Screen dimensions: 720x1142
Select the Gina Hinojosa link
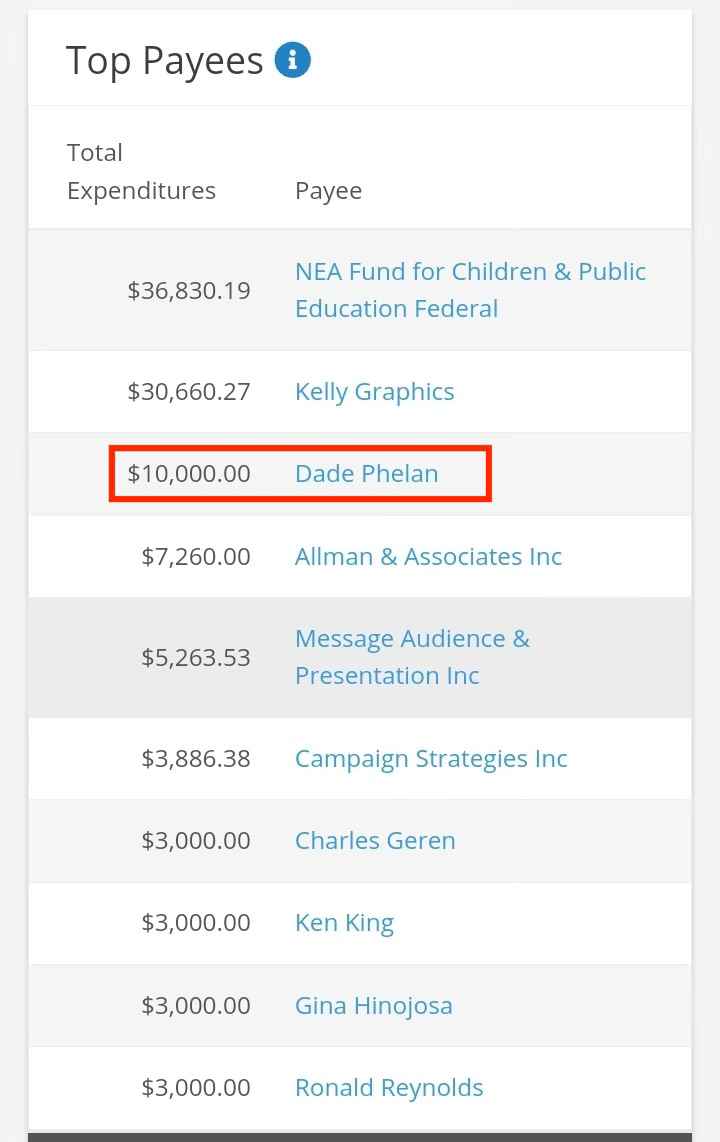[373, 1006]
